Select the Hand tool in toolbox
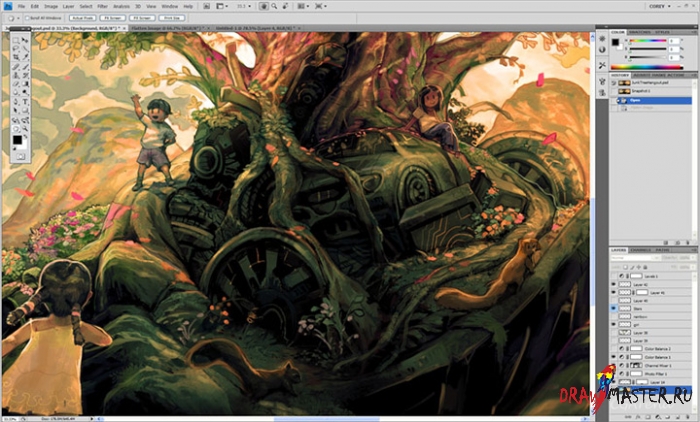The width and height of the screenshot is (700, 422). click(15, 129)
